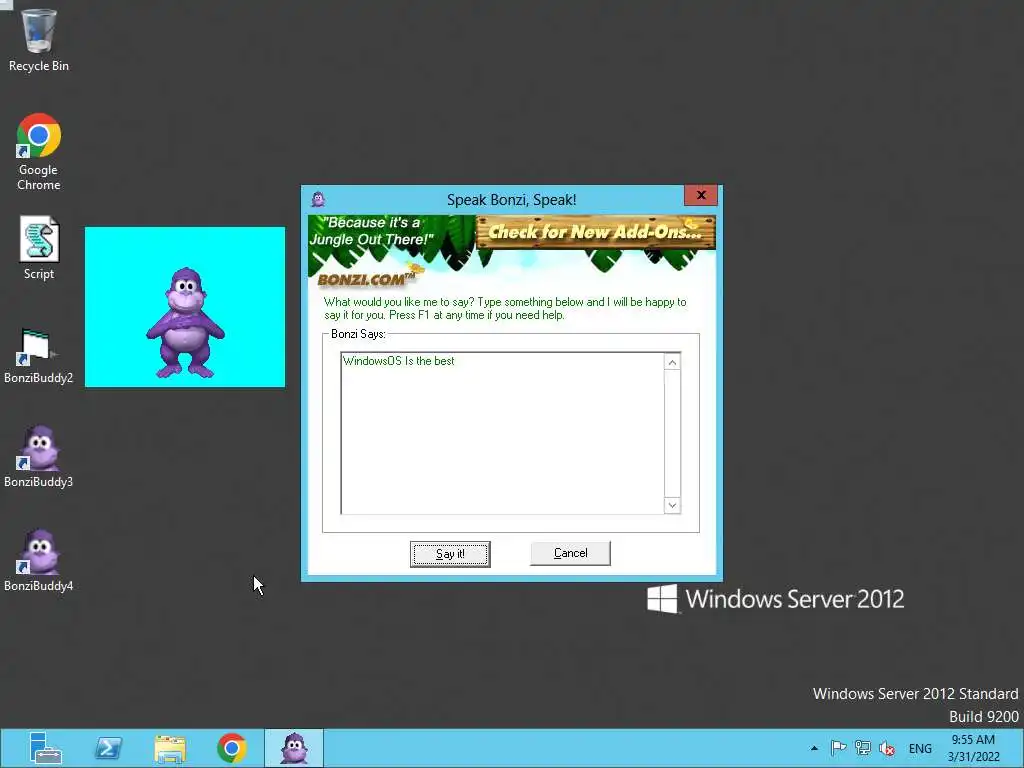Open the Check for New Add-Ons banner
The height and width of the screenshot is (768, 1024).
[596, 232]
